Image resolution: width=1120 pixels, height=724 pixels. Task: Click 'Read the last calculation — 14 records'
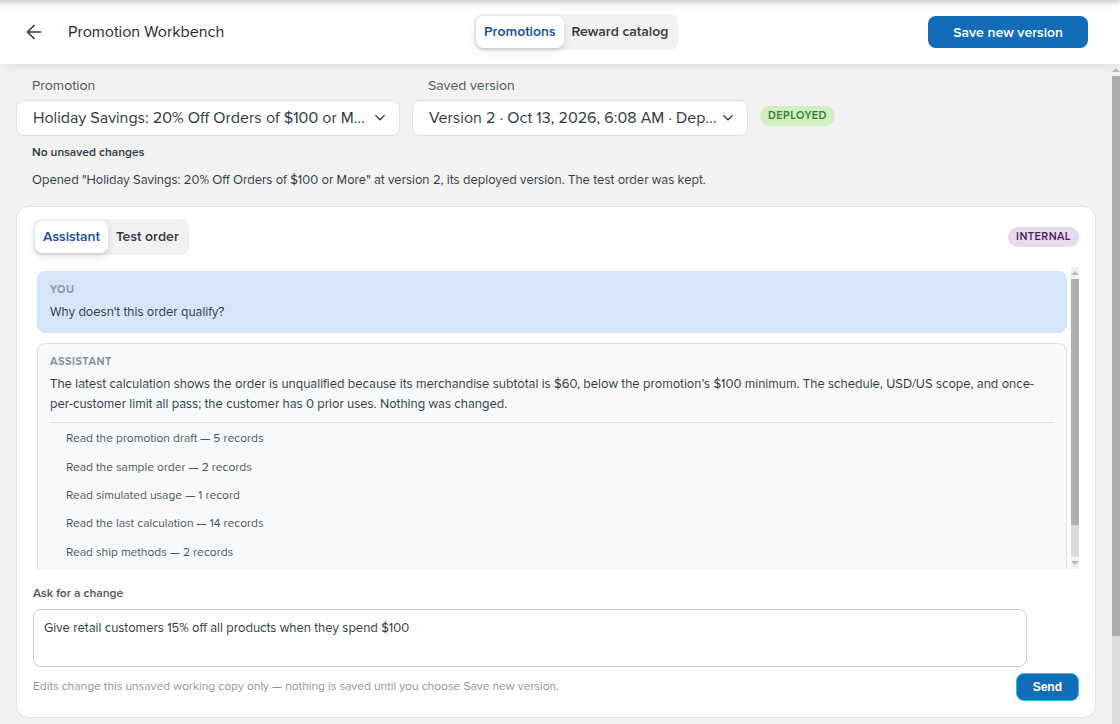coord(164,523)
